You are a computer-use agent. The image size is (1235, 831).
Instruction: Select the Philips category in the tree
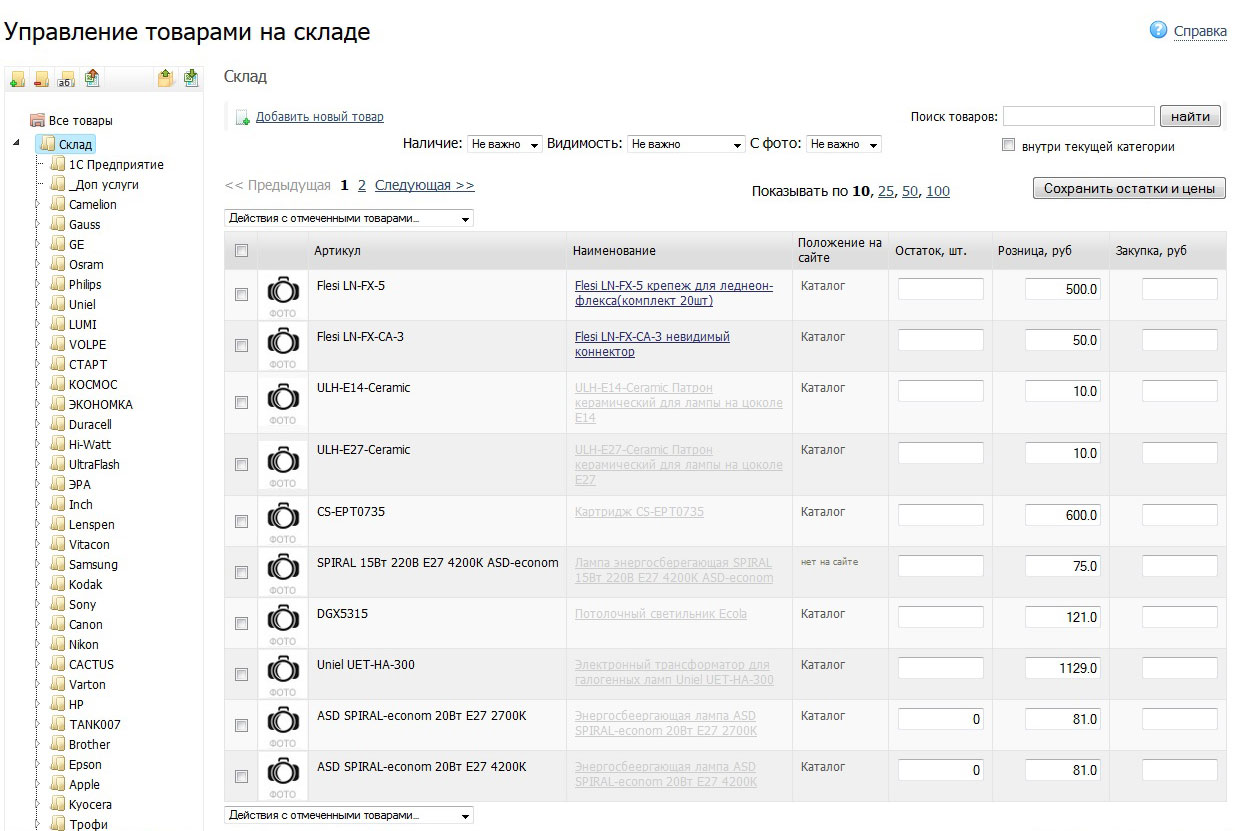[85, 284]
